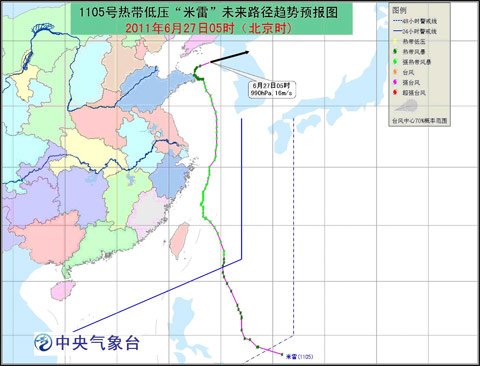Click the callout showing 990hPa, 16m/s
Viewport: 480px width, 366px height.
tap(271, 90)
